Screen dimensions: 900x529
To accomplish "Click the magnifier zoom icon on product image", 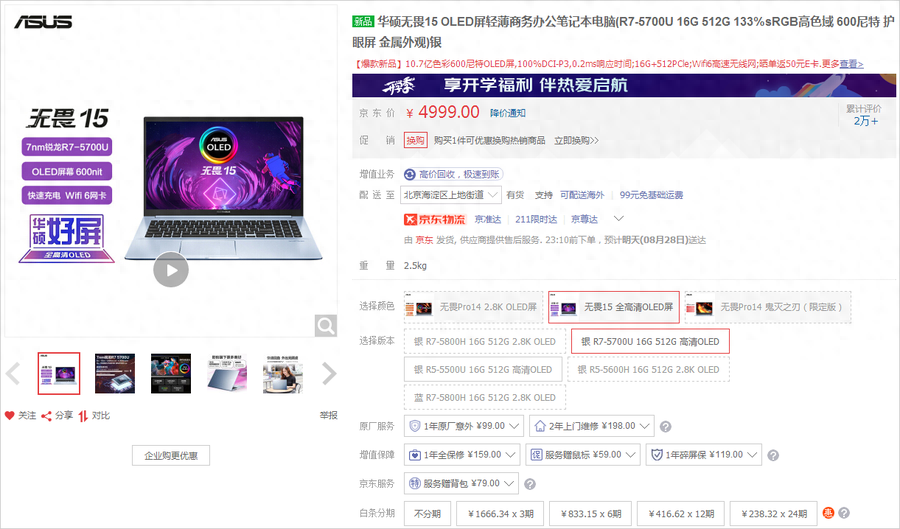I will pos(325,325).
